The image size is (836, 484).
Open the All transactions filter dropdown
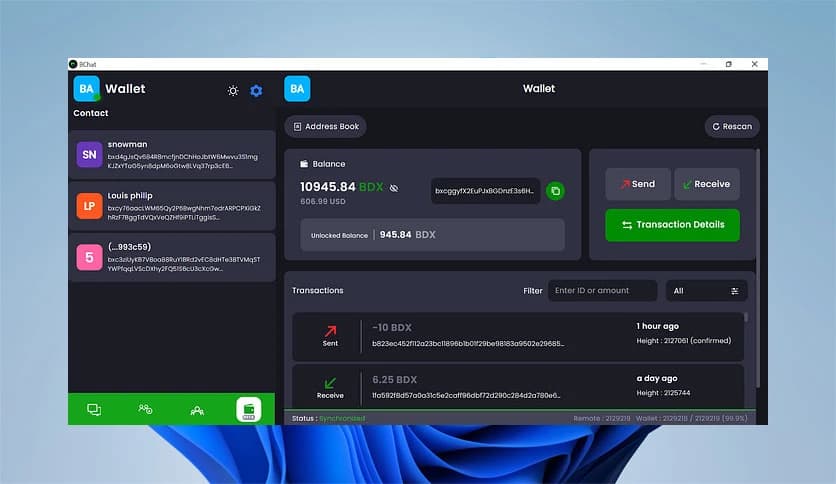(x=706, y=291)
